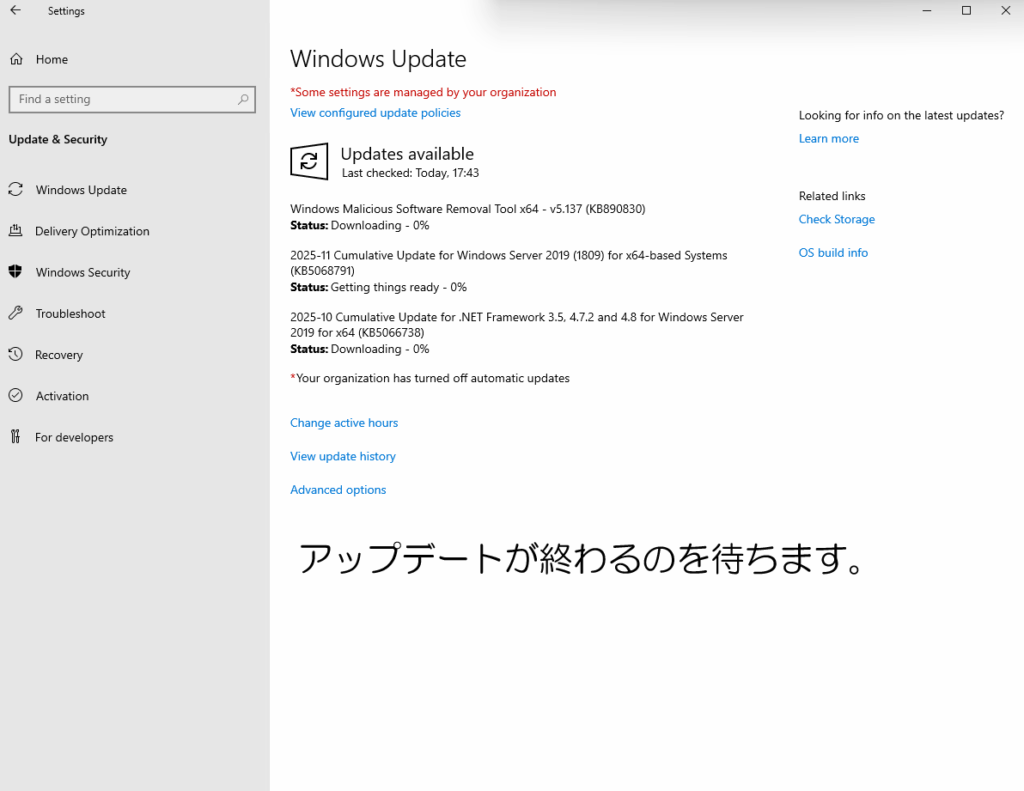Viewport: 1024px width, 791px height.
Task: Click the Activation checkmark icon
Action: tap(16, 396)
